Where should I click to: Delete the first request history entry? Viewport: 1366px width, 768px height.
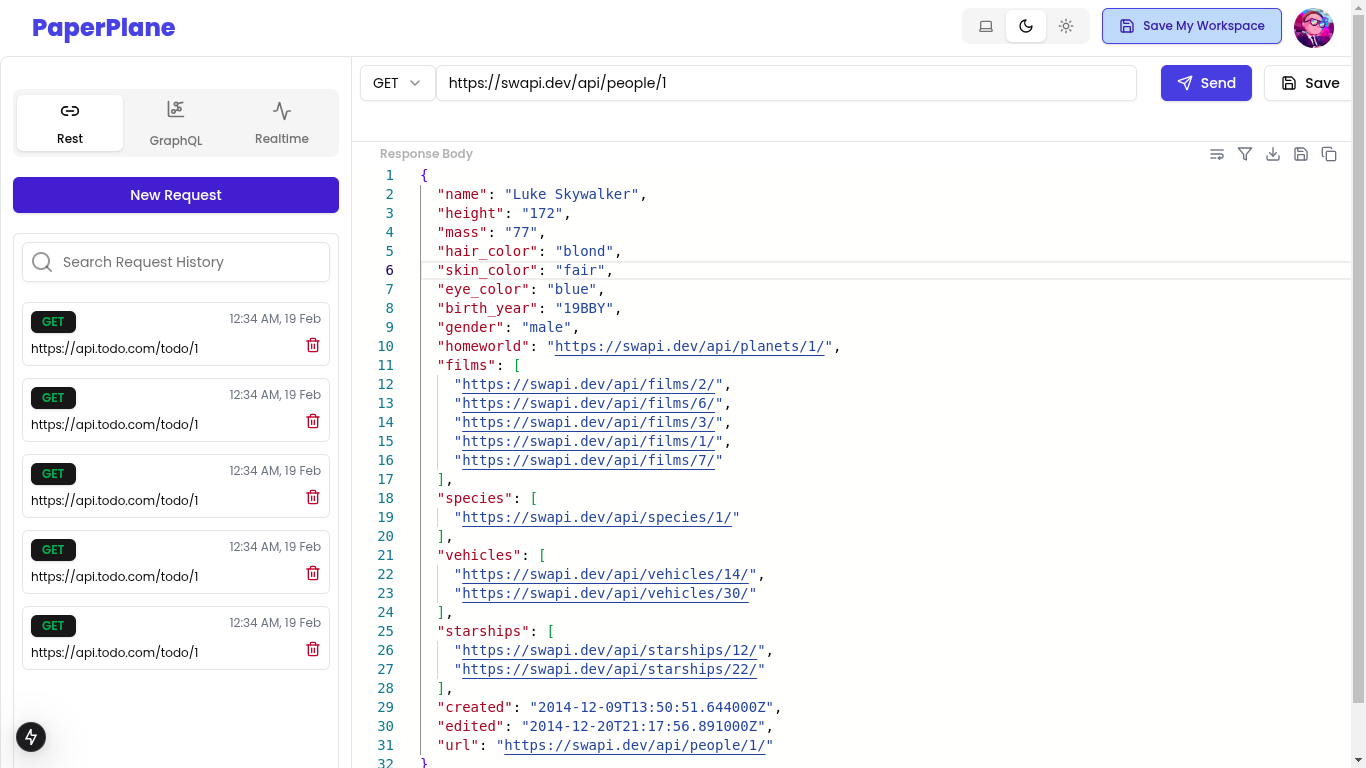pos(313,345)
